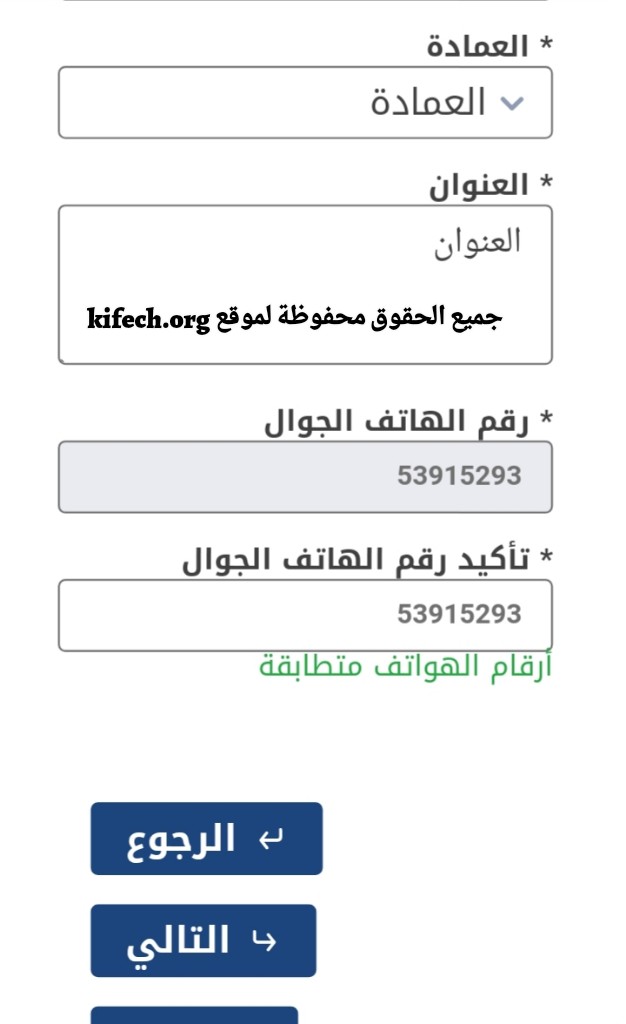
Task: Click the الرجوع back button
Action: click(x=206, y=839)
